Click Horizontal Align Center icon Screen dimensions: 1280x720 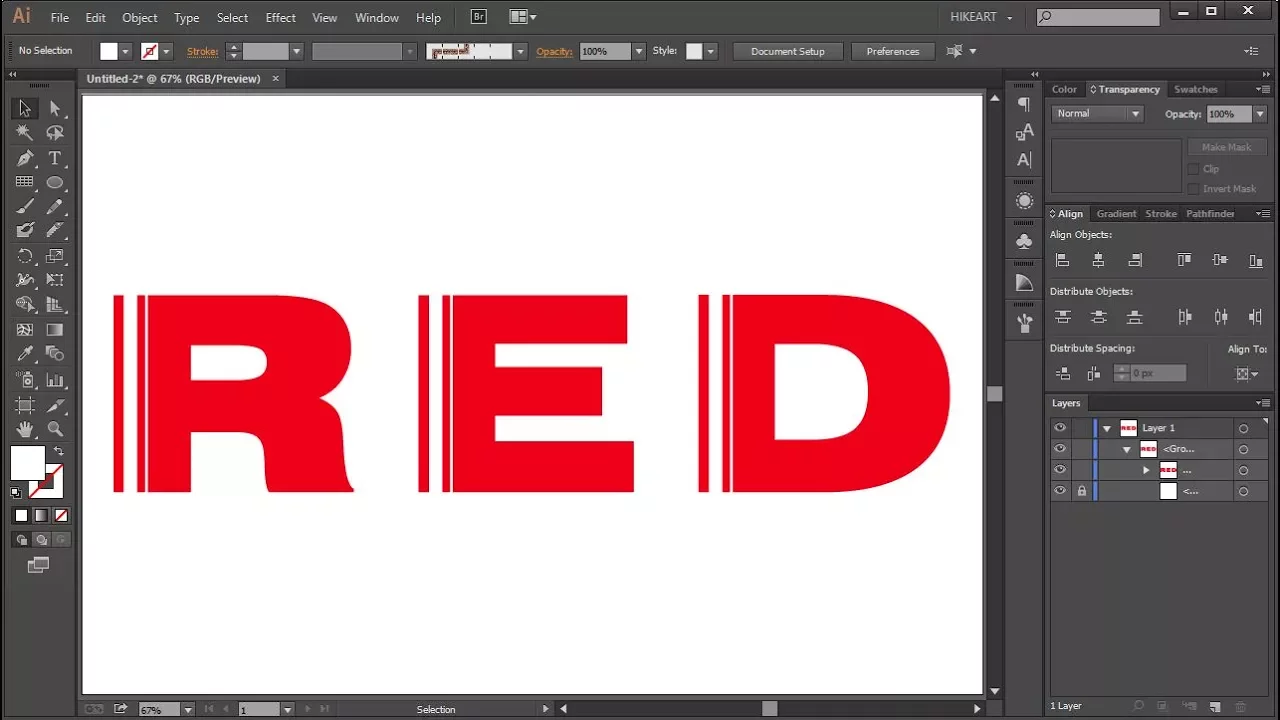click(1098, 260)
